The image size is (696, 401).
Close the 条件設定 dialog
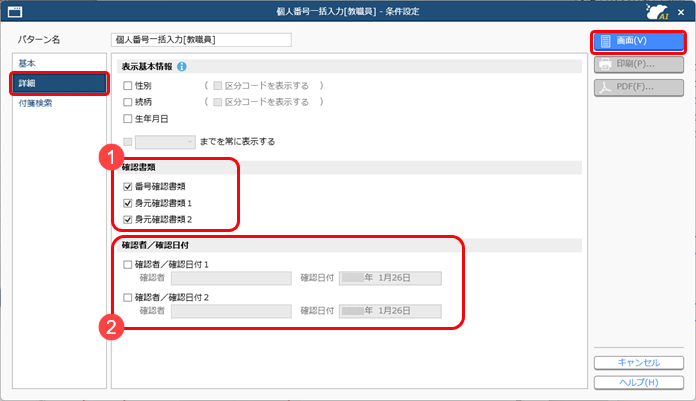(x=681, y=12)
